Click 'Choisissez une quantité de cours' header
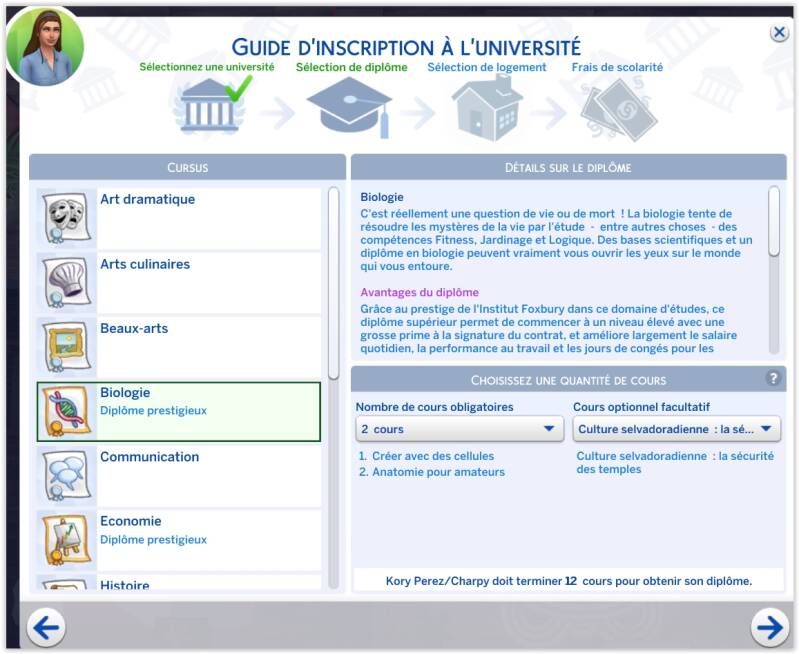799x654 pixels. (568, 380)
